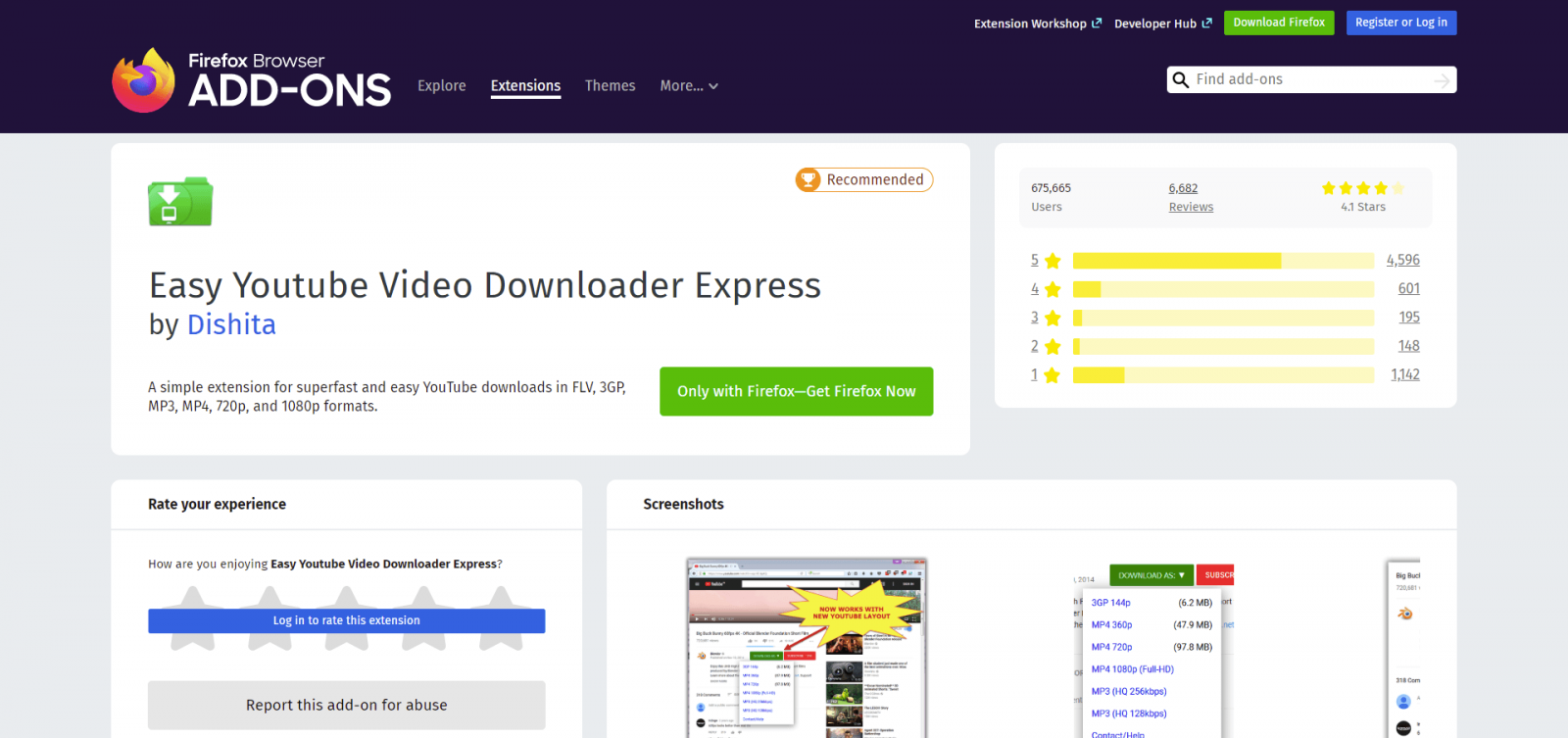Select the fifth grey rating star
This screenshot has width=1568, height=738.
click(x=501, y=618)
